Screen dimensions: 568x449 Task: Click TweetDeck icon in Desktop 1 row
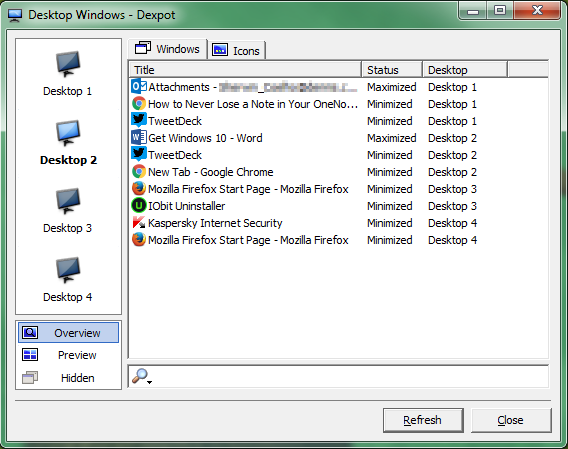pyautogui.click(x=139, y=120)
